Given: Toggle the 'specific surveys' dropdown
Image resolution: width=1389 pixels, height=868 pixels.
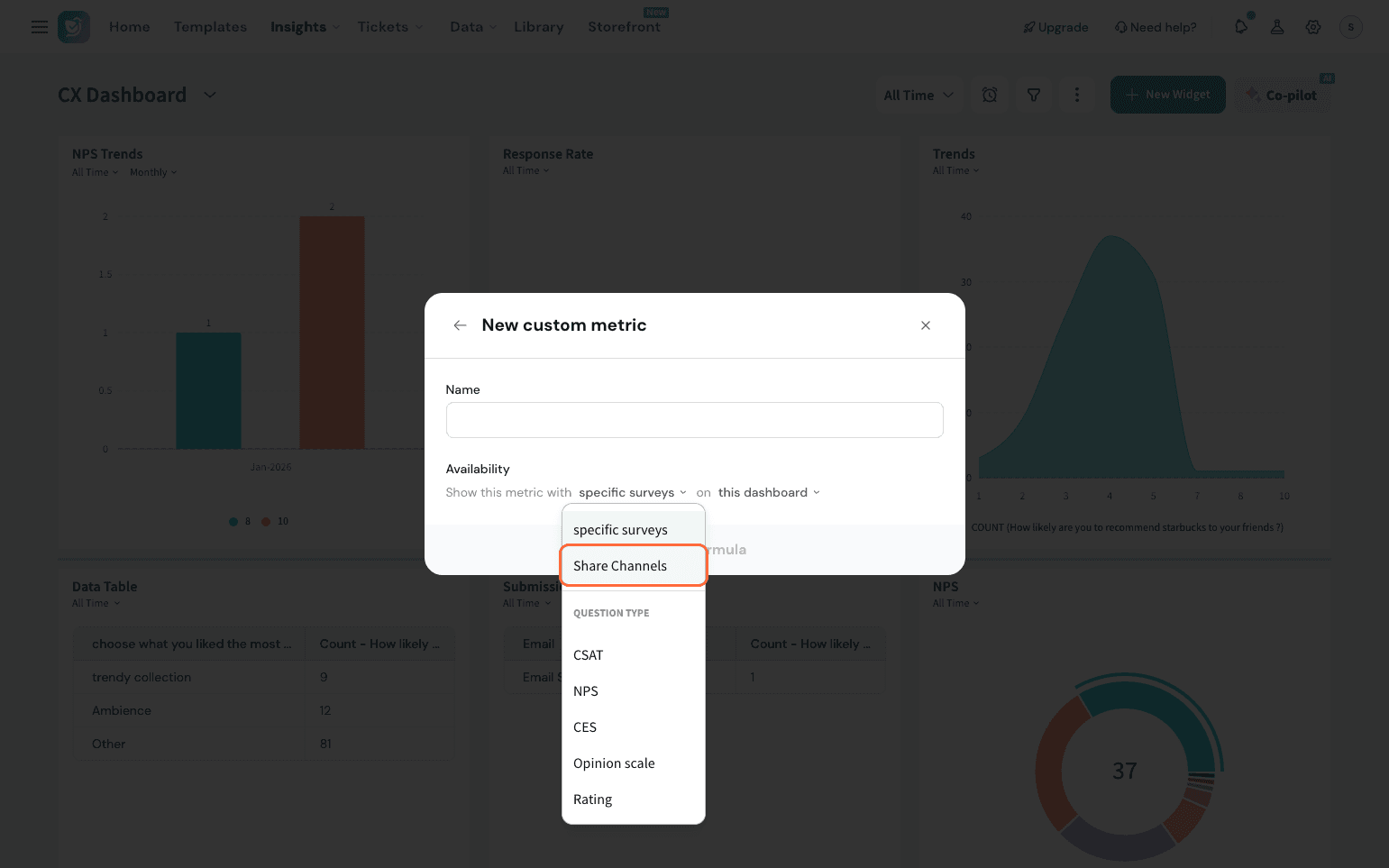Looking at the screenshot, I should click(x=632, y=492).
